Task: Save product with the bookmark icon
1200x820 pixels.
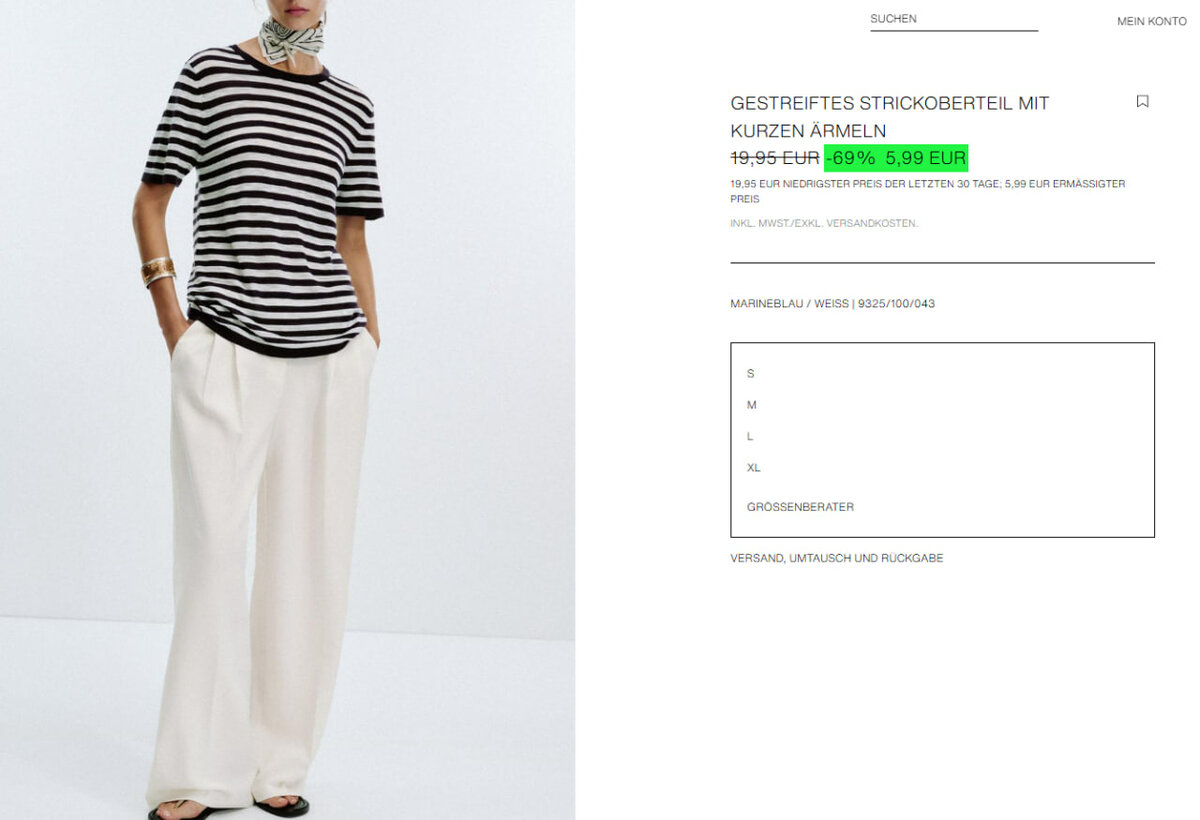Action: pyautogui.click(x=1142, y=101)
